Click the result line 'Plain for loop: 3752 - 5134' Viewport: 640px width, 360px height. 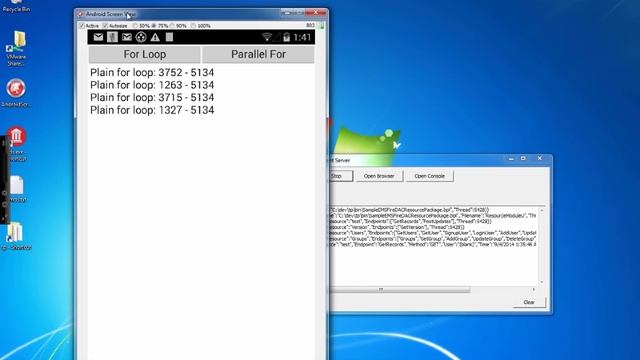pyautogui.click(x=152, y=72)
